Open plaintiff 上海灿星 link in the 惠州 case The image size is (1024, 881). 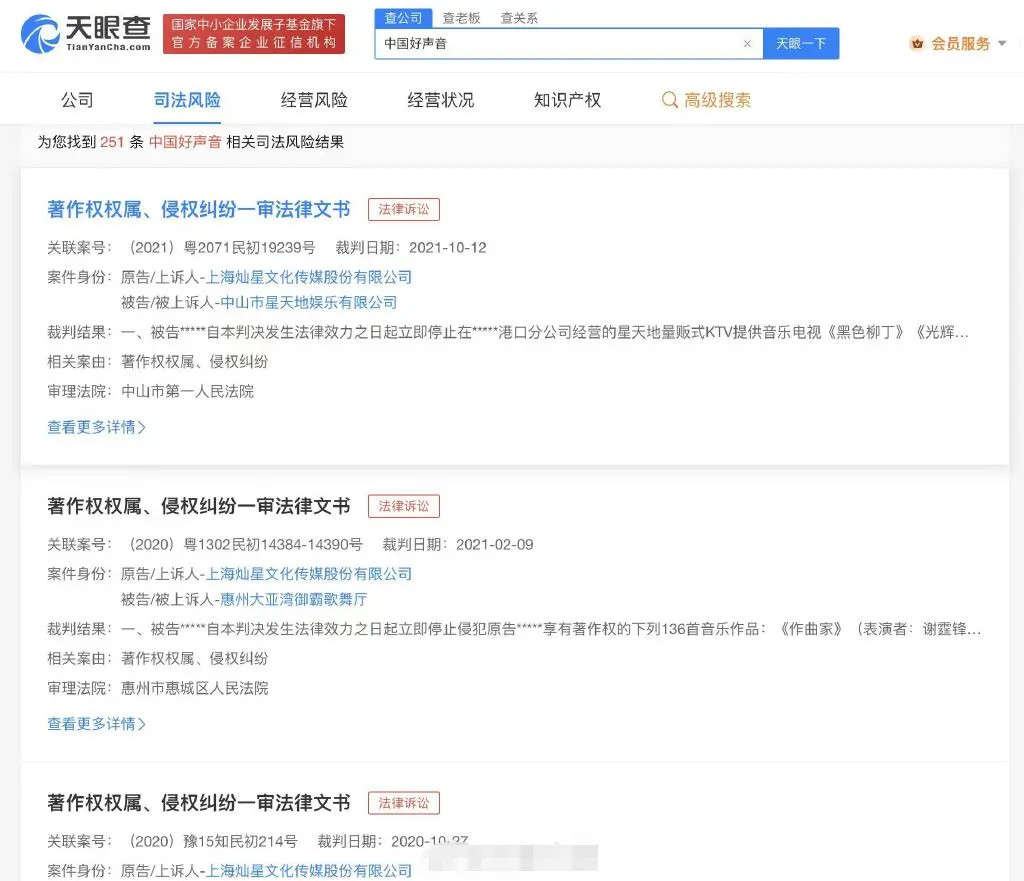click(x=309, y=574)
